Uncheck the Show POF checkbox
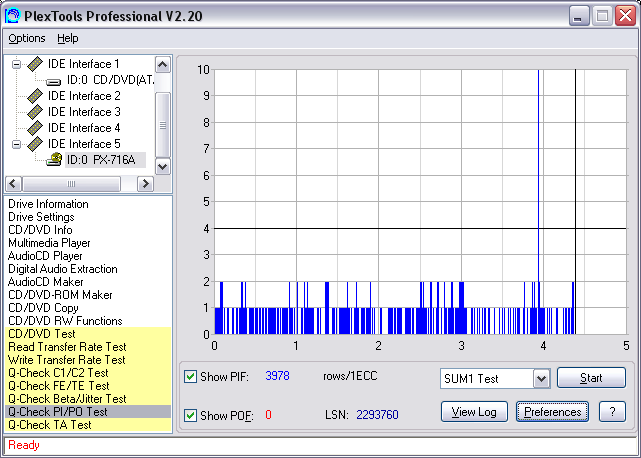This screenshot has width=641, height=458. [190, 415]
